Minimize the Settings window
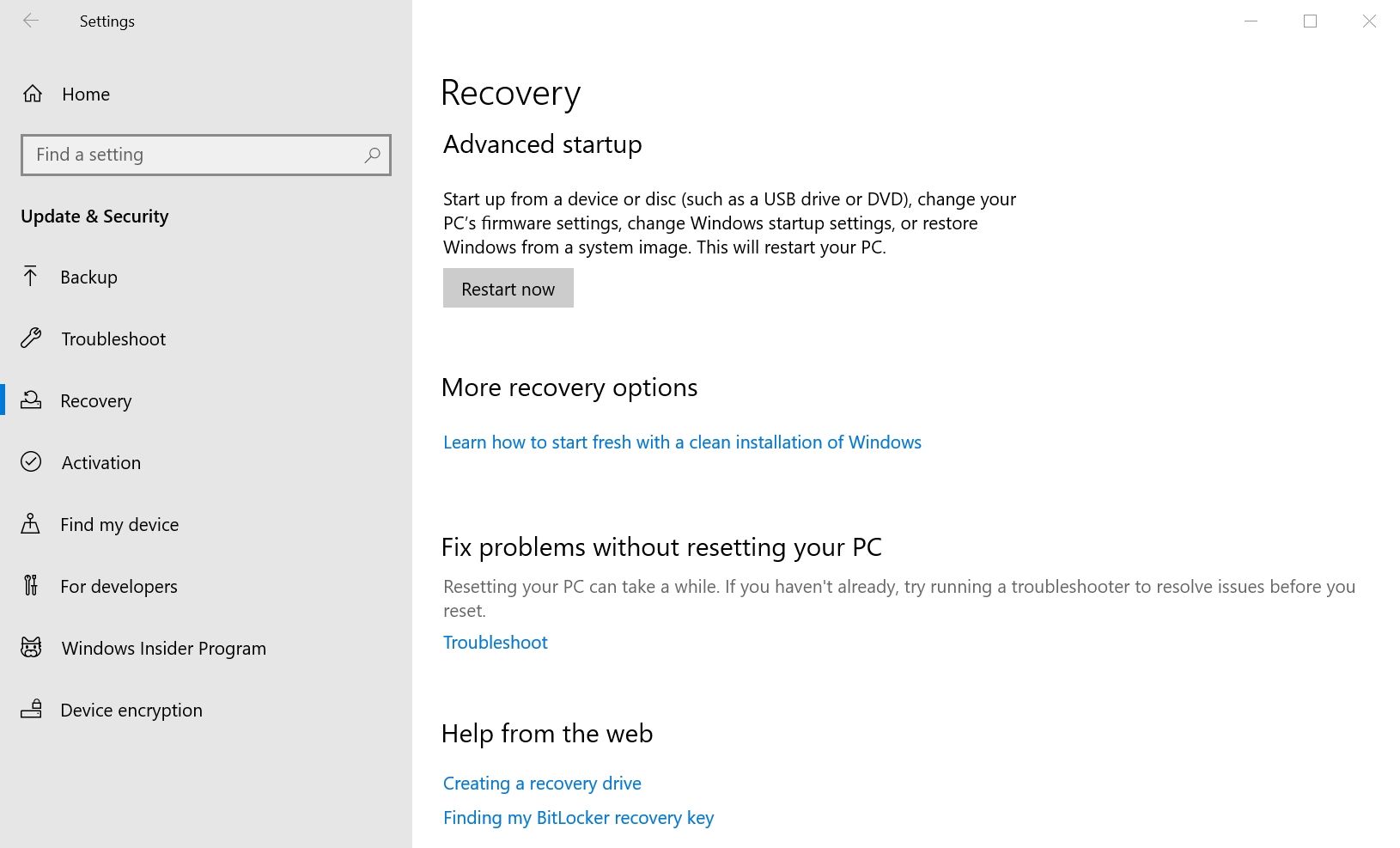The width and height of the screenshot is (1400, 848). [1251, 21]
